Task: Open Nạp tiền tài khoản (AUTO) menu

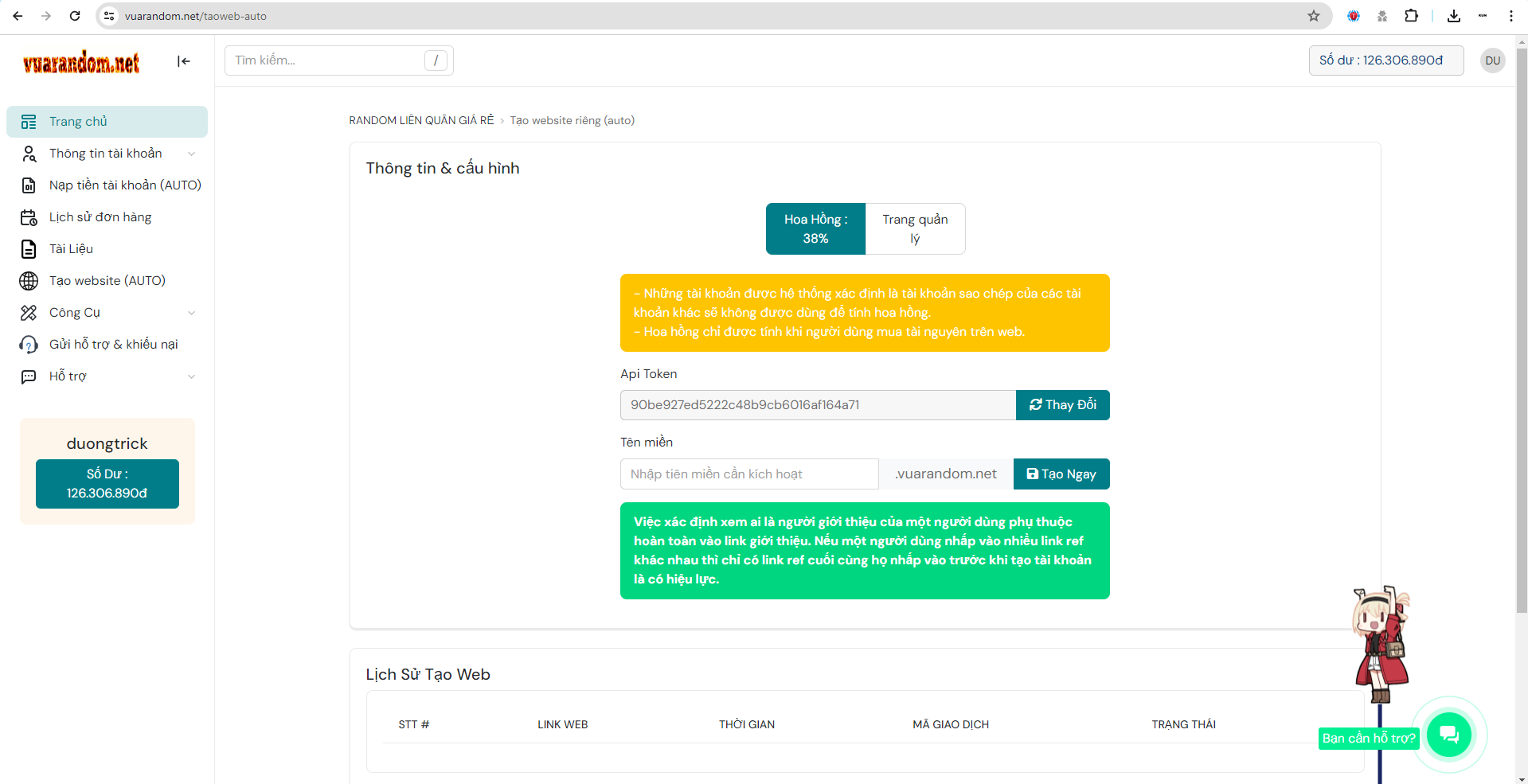Action: click(x=125, y=185)
